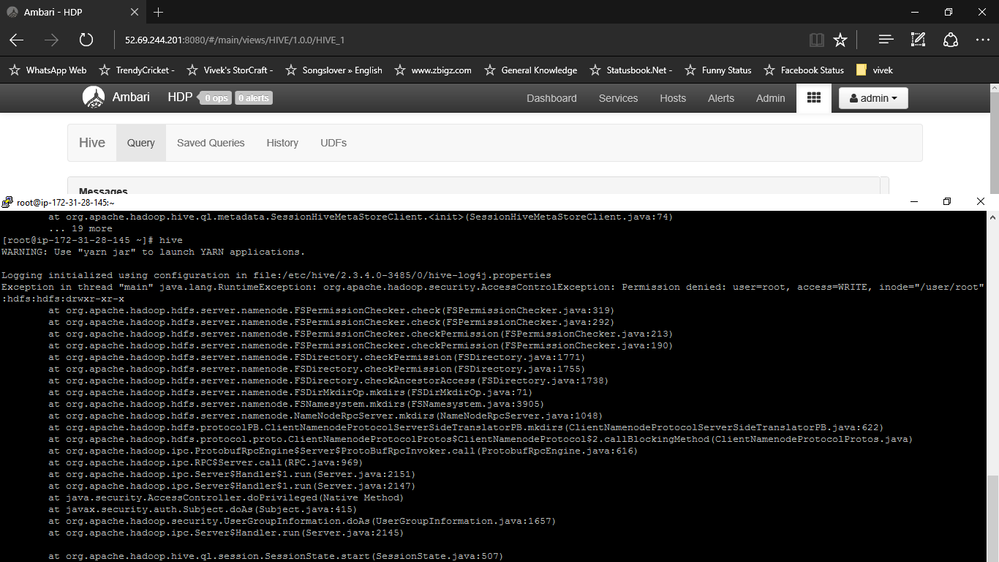Click terminal scrollbar up arrow
999x562 pixels.
click(993, 217)
